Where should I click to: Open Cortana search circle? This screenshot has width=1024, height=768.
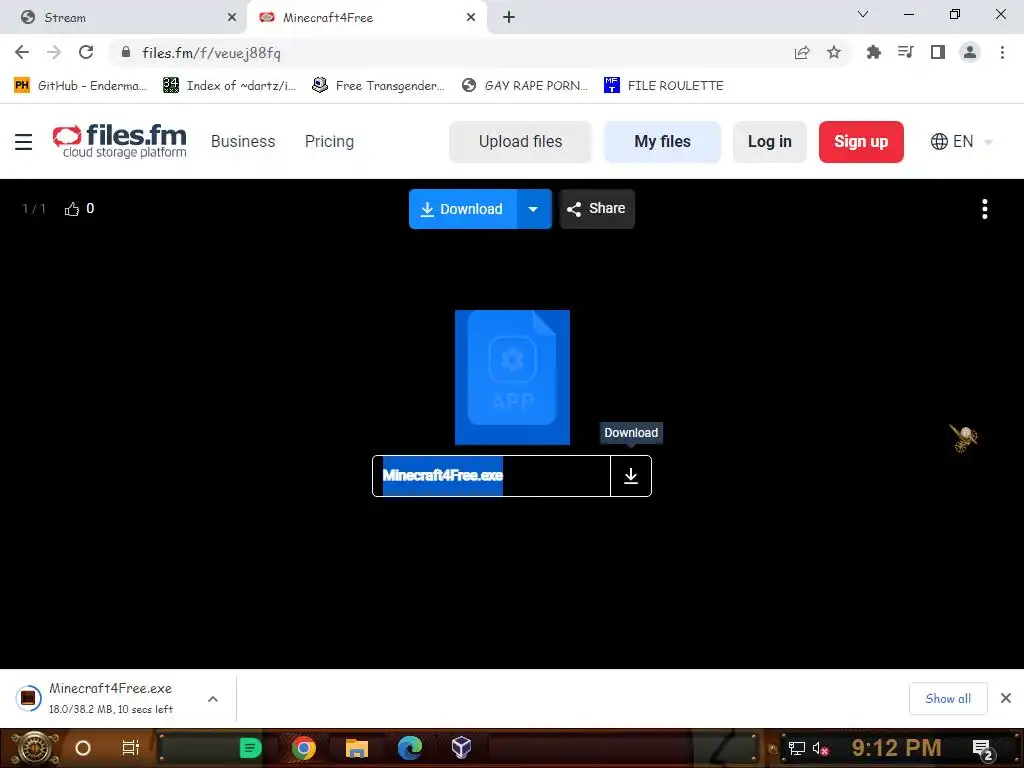pos(83,748)
